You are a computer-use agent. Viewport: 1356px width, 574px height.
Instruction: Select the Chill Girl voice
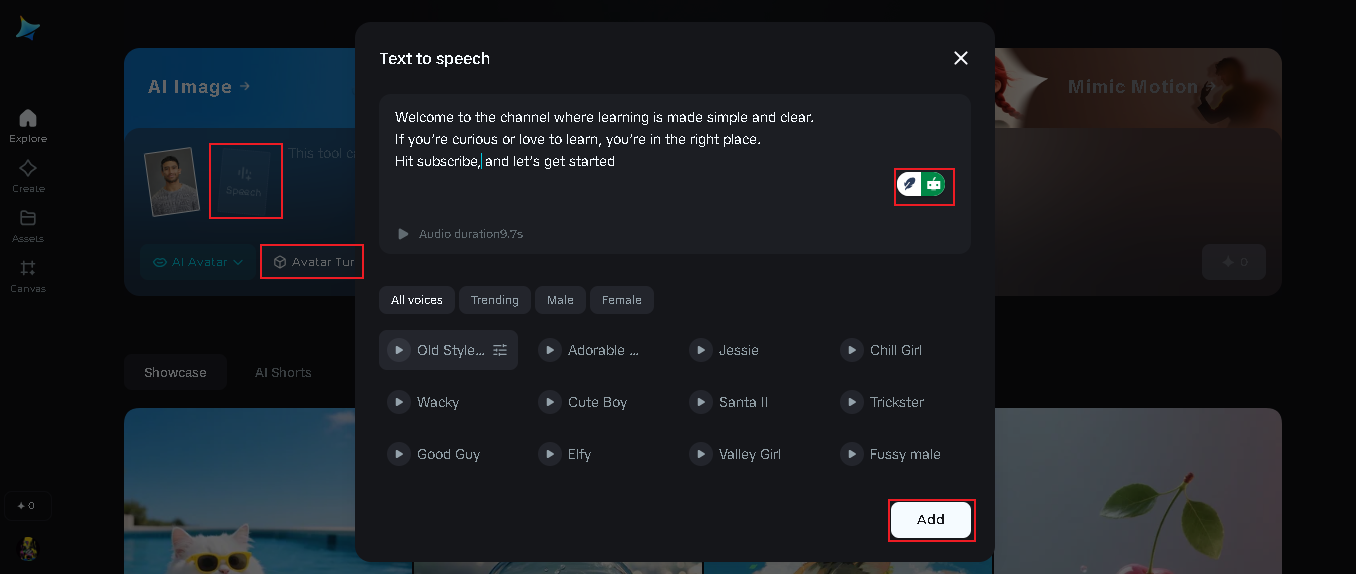pos(895,350)
